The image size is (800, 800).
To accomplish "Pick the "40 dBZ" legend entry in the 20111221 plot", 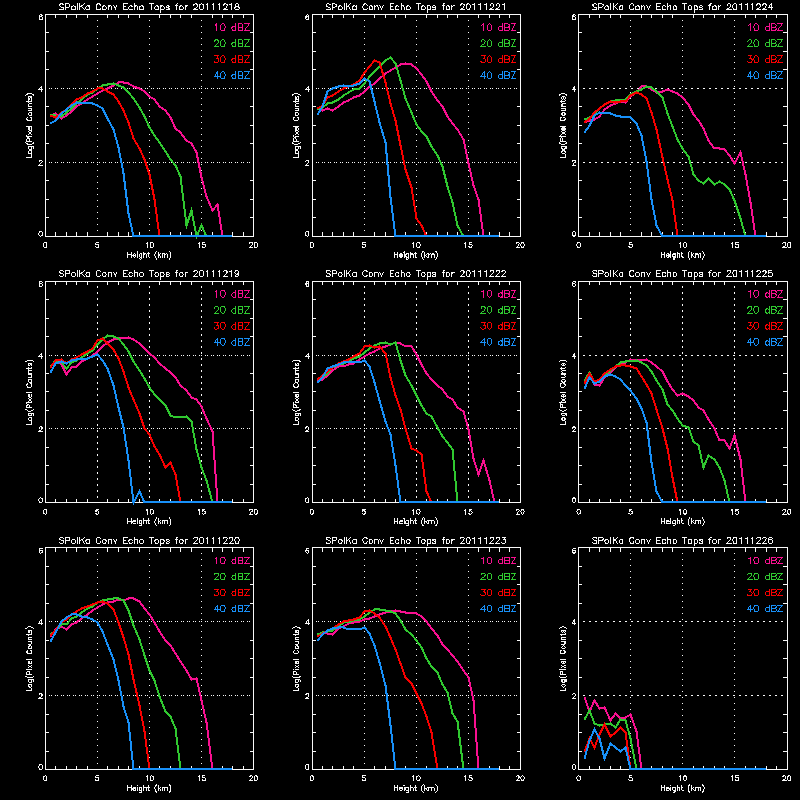I will [498, 76].
